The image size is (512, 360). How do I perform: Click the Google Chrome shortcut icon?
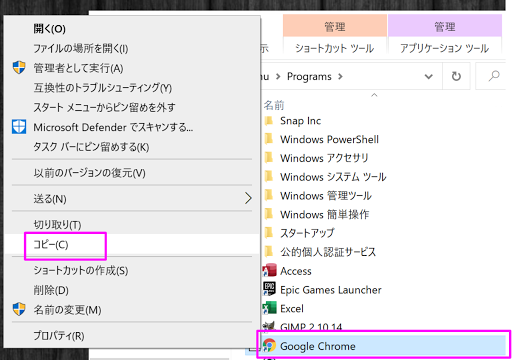(x=269, y=346)
